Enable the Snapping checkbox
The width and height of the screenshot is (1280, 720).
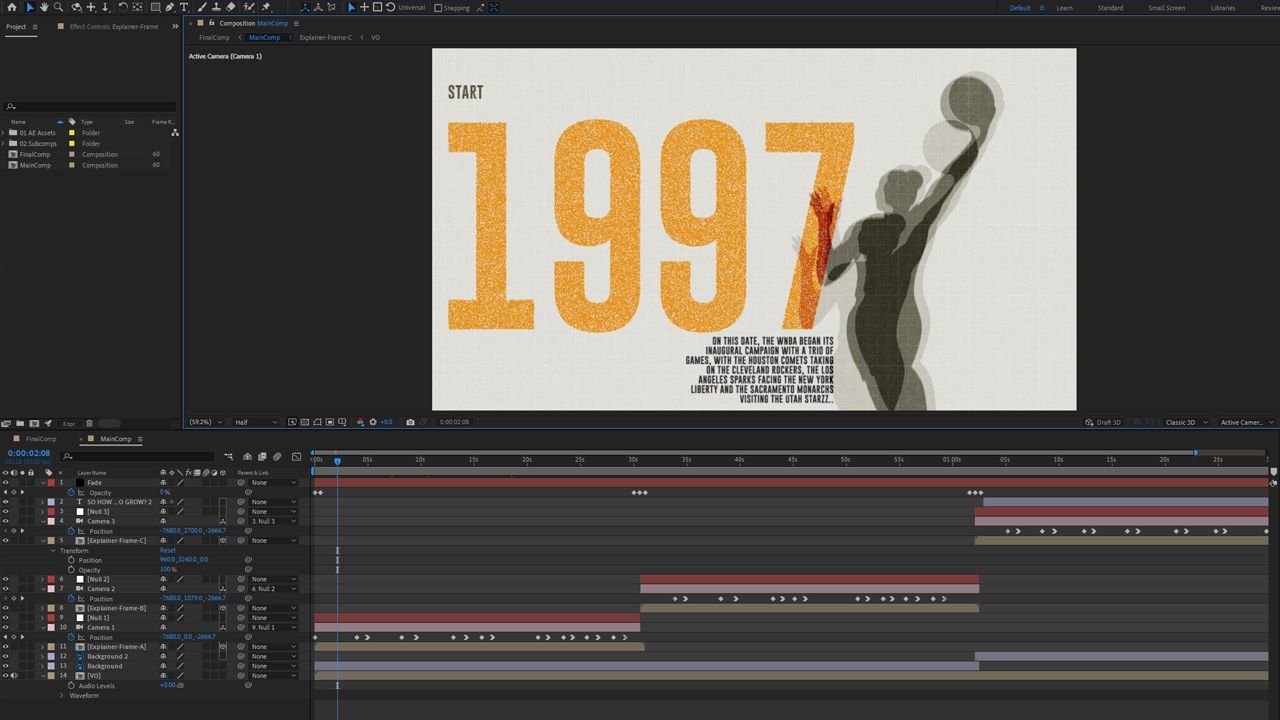(438, 8)
